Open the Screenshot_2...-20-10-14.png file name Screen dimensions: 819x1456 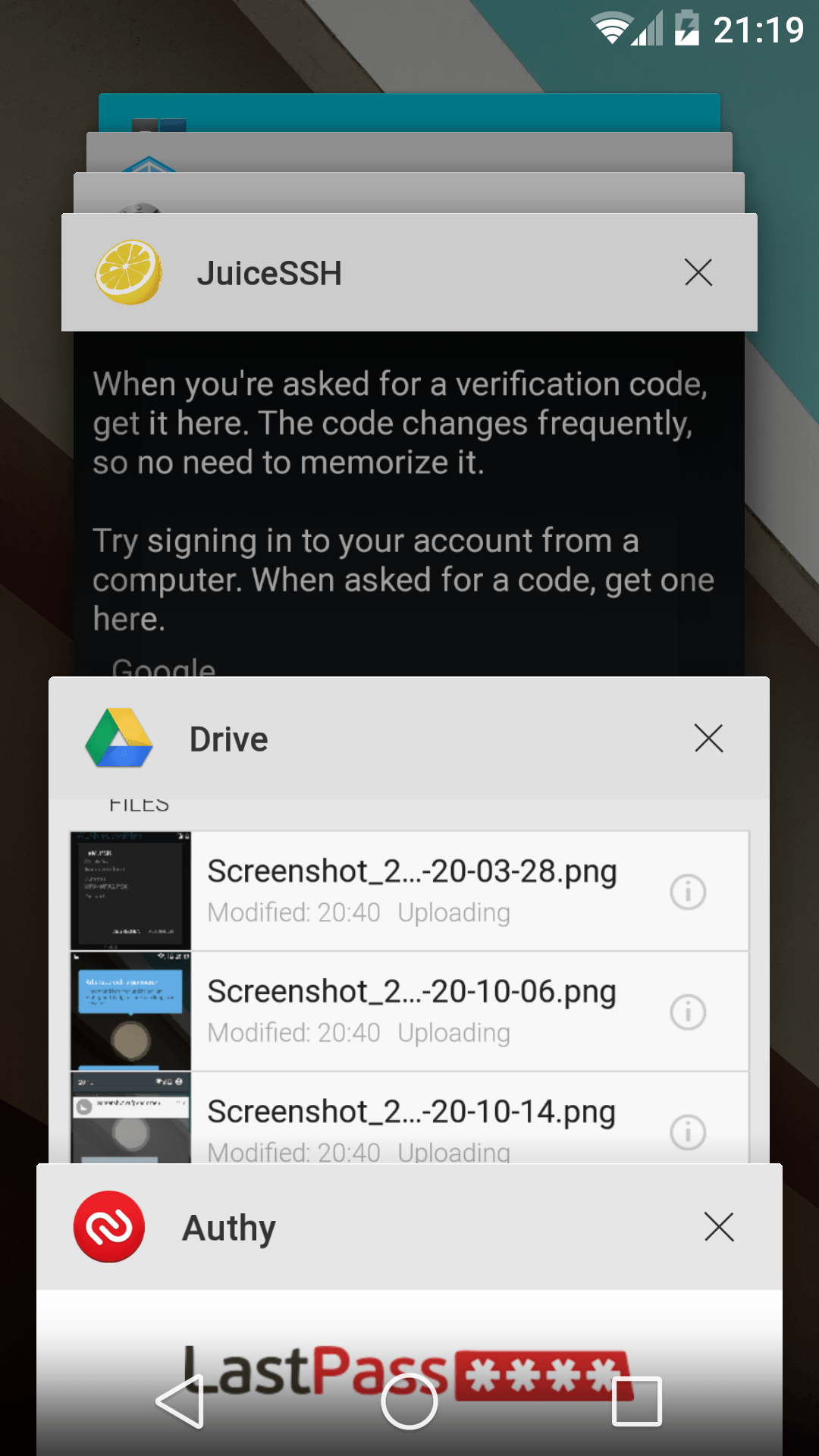click(x=412, y=1112)
